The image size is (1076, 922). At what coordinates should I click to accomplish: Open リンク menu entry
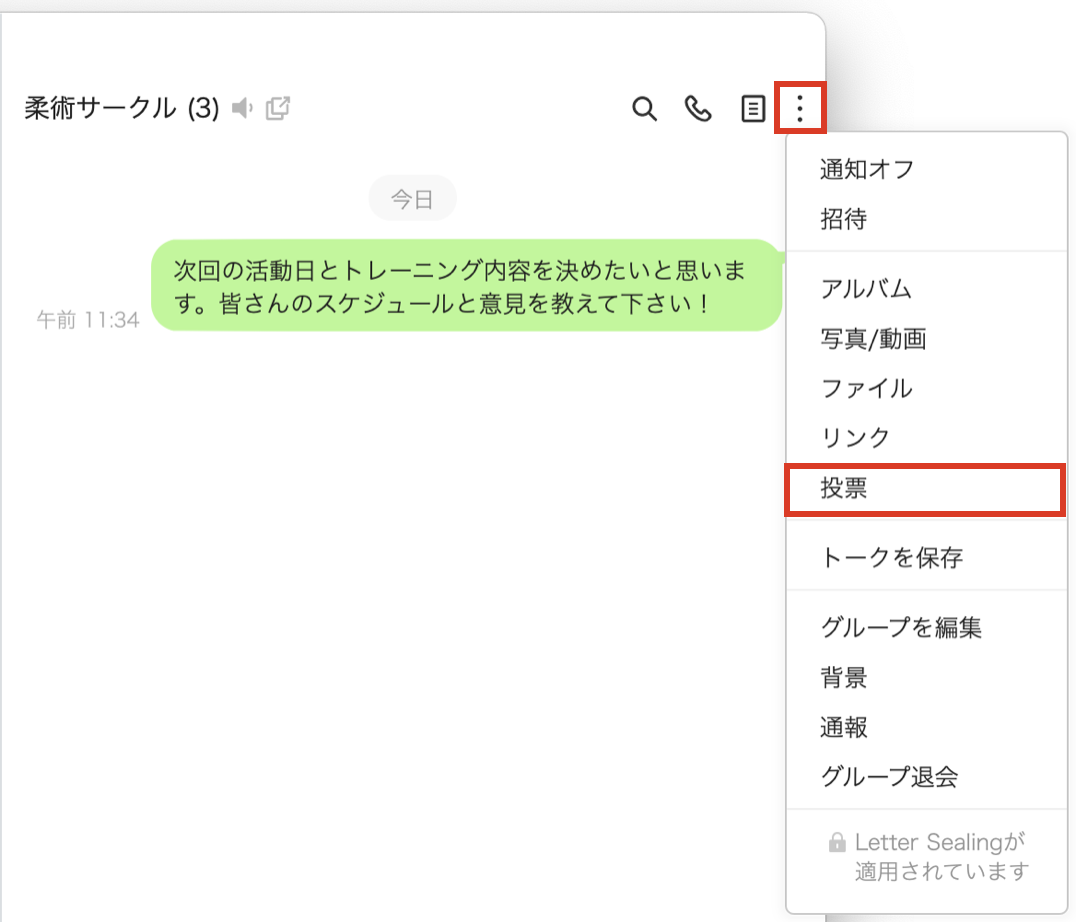pos(926,438)
